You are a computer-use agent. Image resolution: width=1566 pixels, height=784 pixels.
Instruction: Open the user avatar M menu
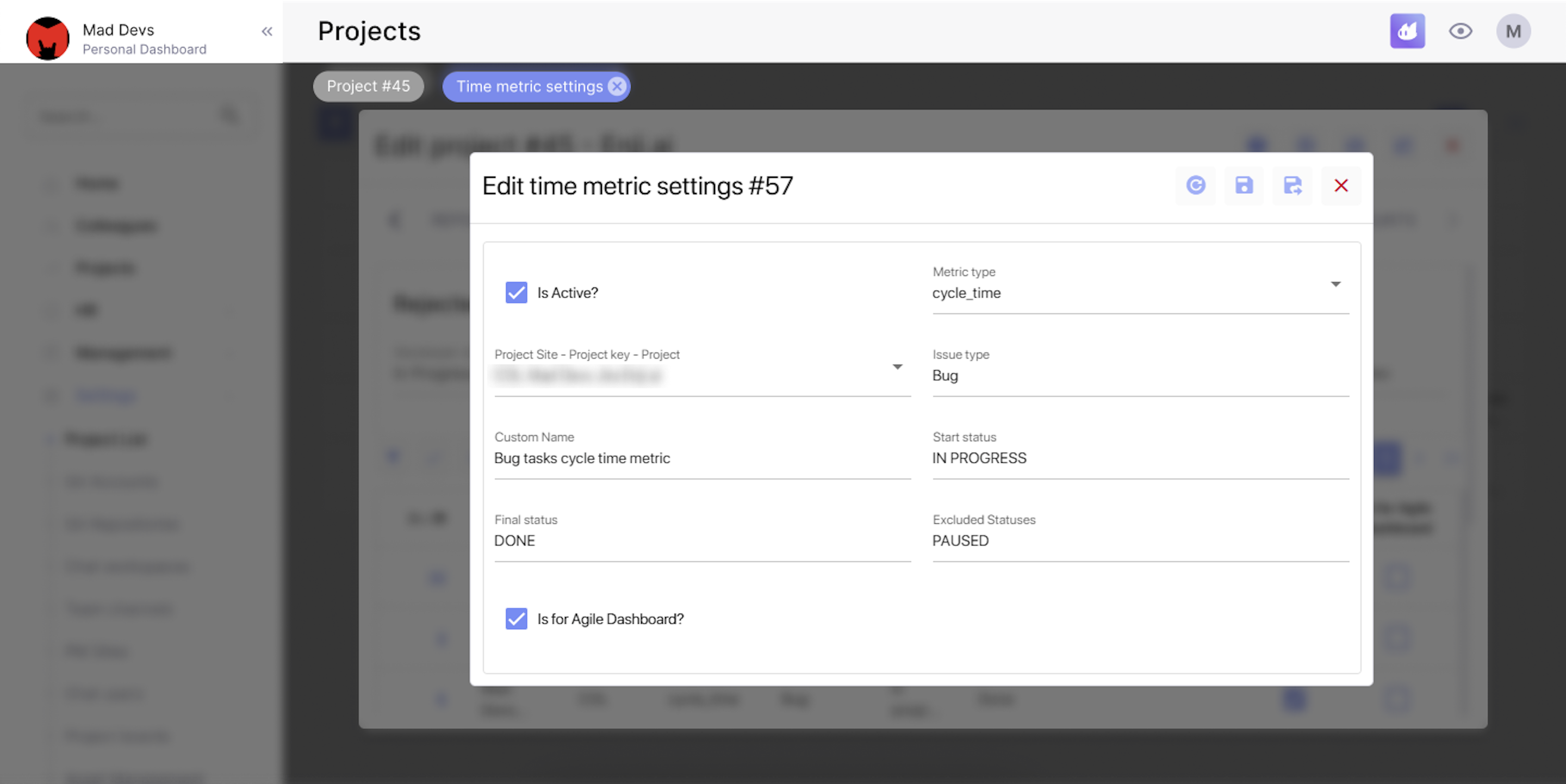(1513, 31)
